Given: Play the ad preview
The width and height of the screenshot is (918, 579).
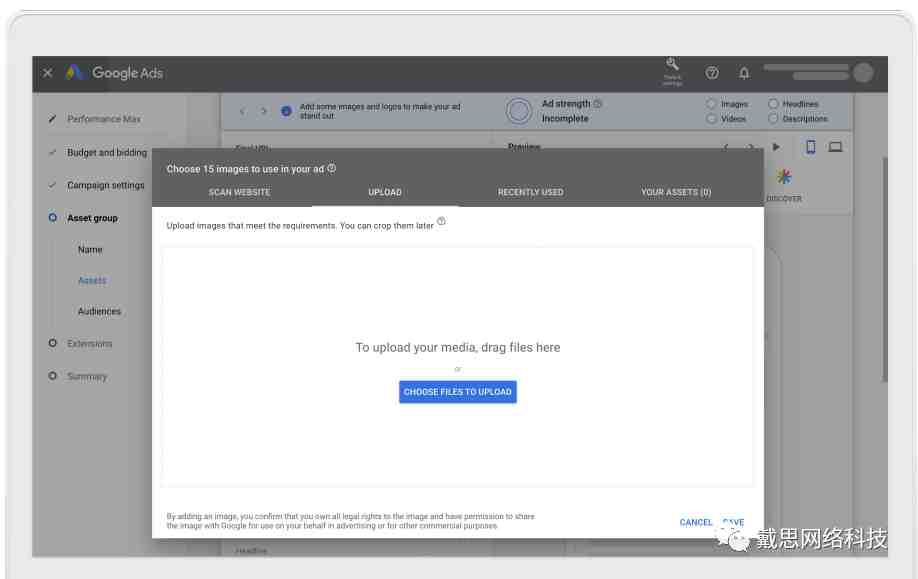Looking at the screenshot, I should (x=776, y=147).
